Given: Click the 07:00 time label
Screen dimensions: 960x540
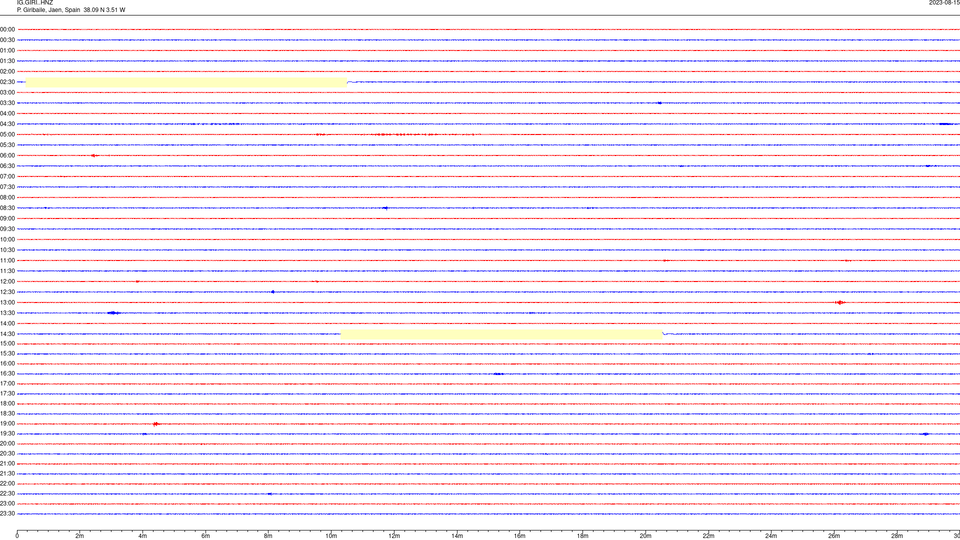Looking at the screenshot, I should tap(8, 176).
